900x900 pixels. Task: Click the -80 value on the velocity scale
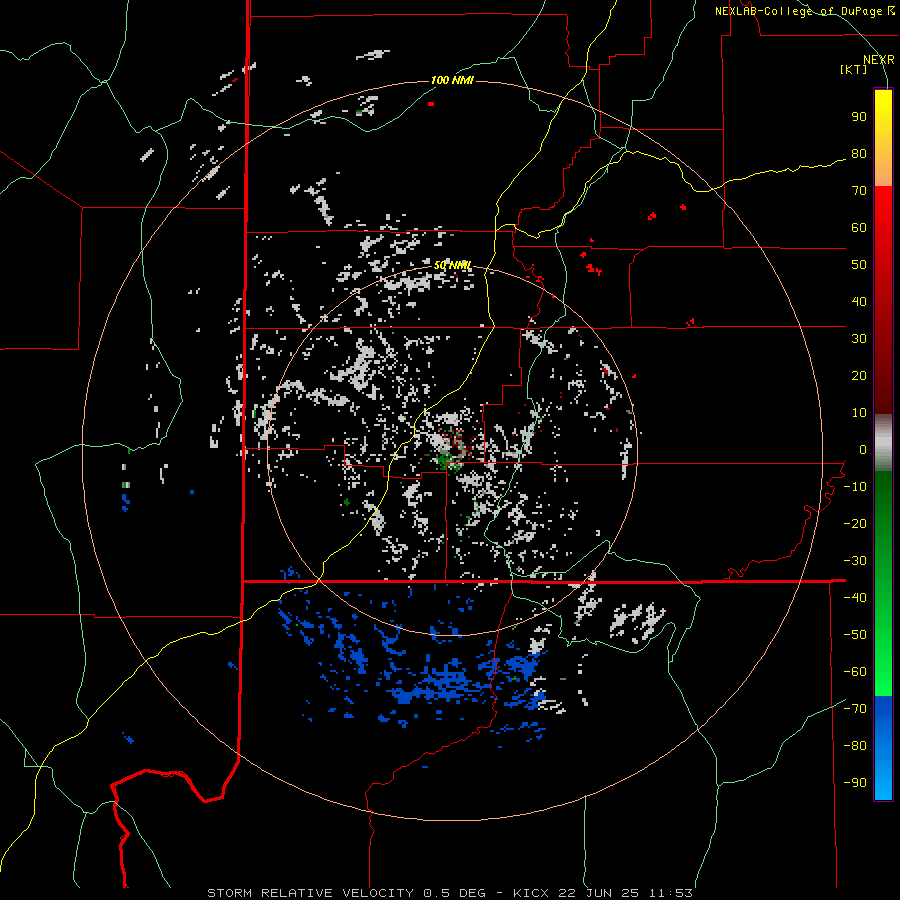855,746
